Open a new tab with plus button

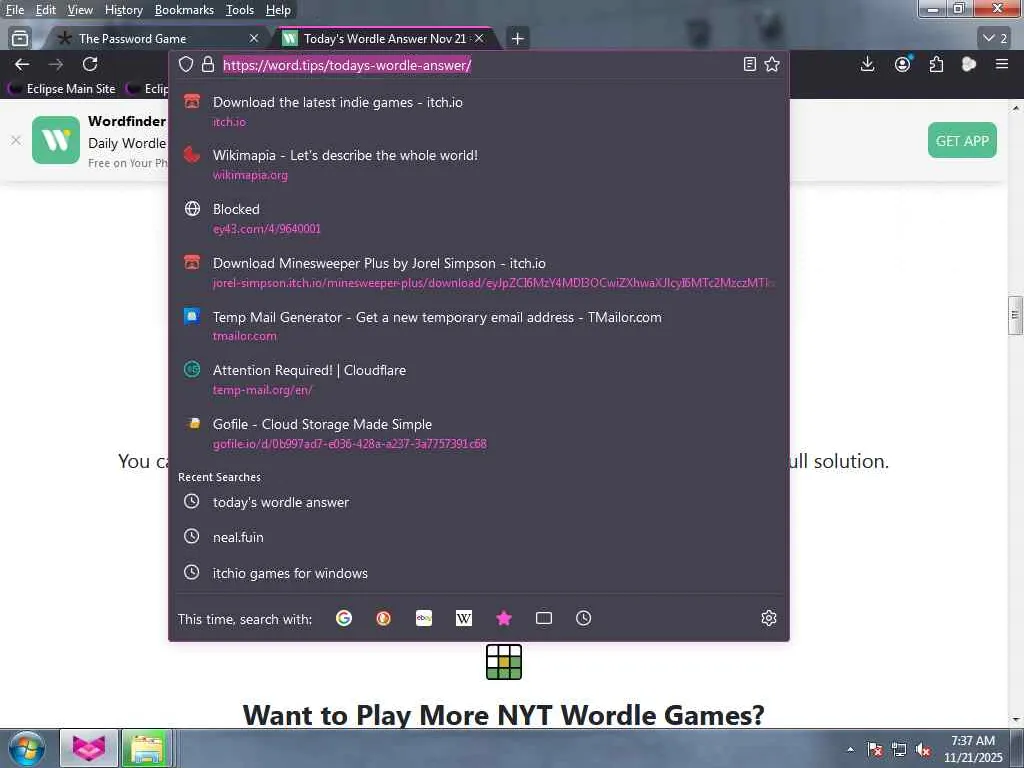pos(517,39)
